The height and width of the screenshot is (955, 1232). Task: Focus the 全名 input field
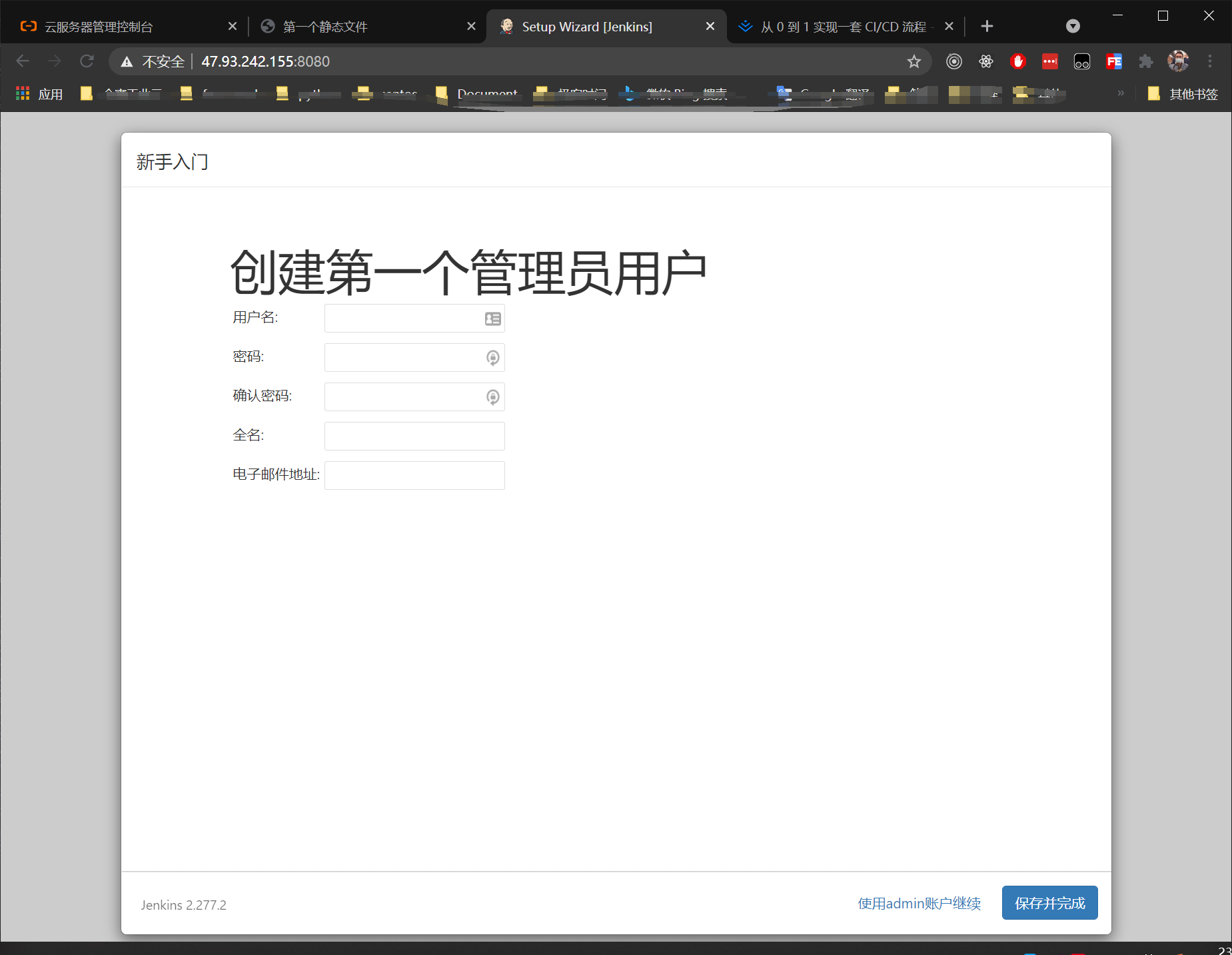coord(414,437)
